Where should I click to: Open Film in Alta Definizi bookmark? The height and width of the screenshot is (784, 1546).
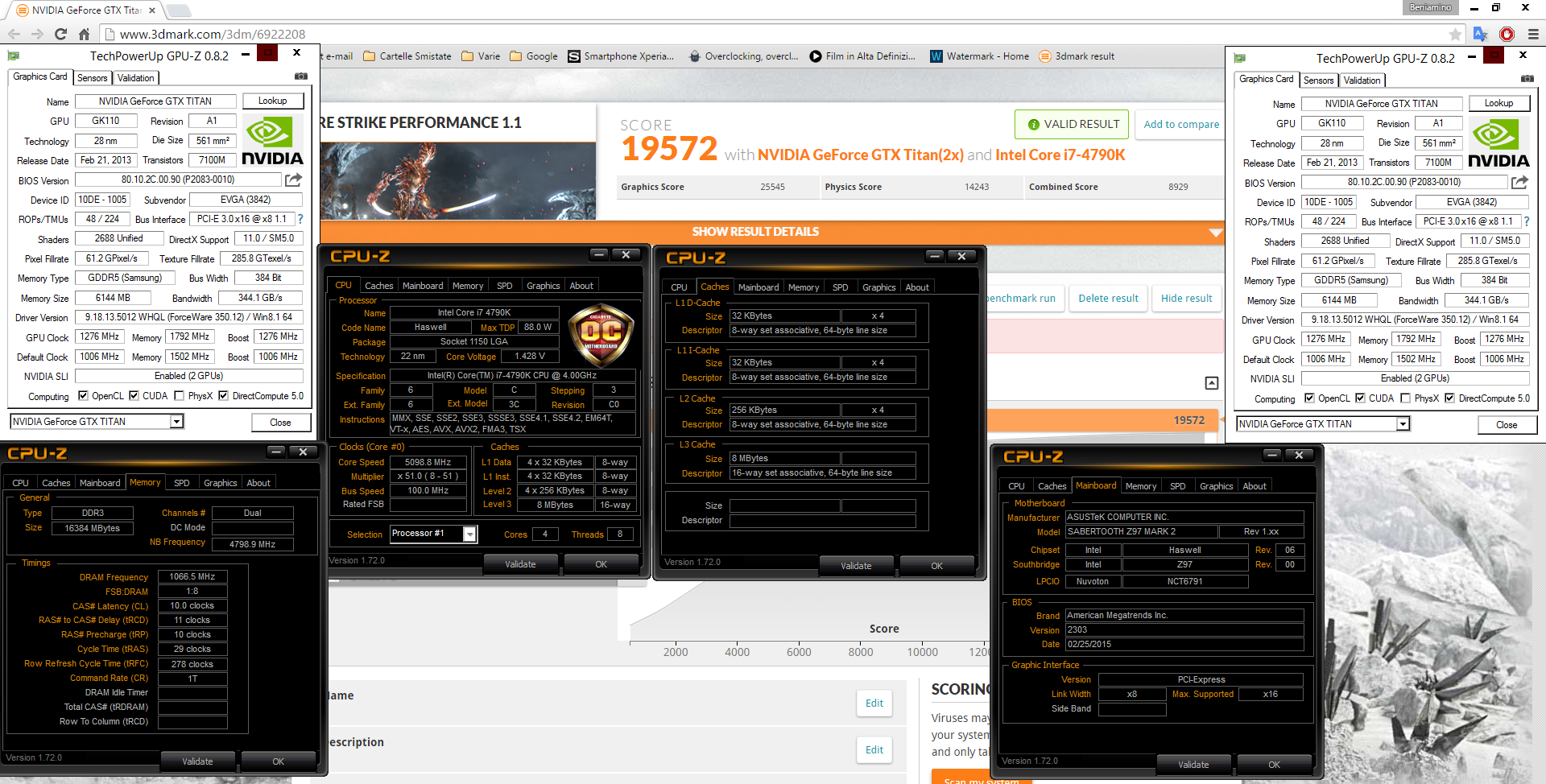(862, 56)
